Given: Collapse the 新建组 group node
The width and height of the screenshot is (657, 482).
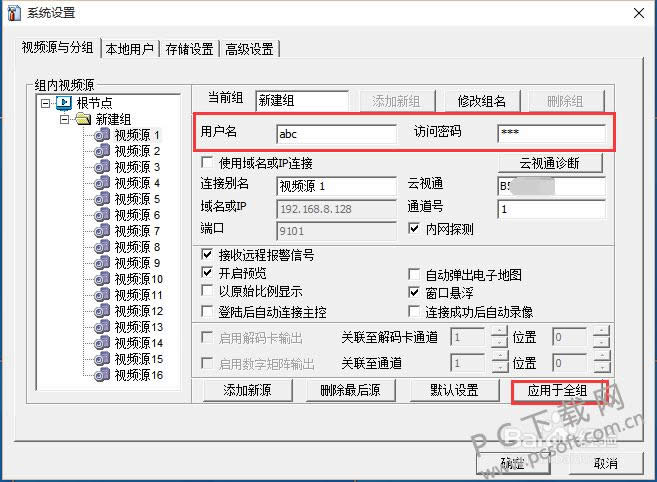Looking at the screenshot, I should (64, 119).
